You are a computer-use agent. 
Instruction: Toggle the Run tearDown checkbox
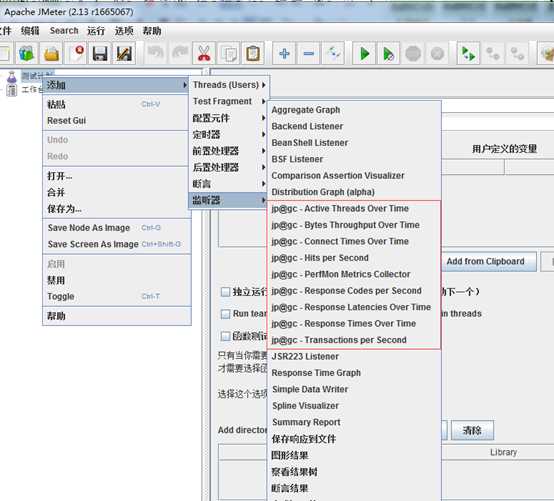[x=225, y=314]
